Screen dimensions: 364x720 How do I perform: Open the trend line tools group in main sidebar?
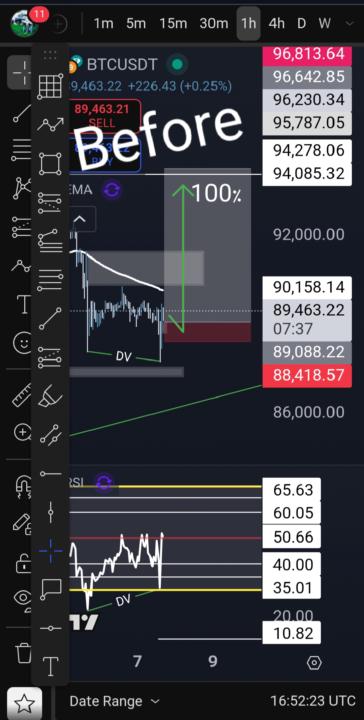[21, 113]
